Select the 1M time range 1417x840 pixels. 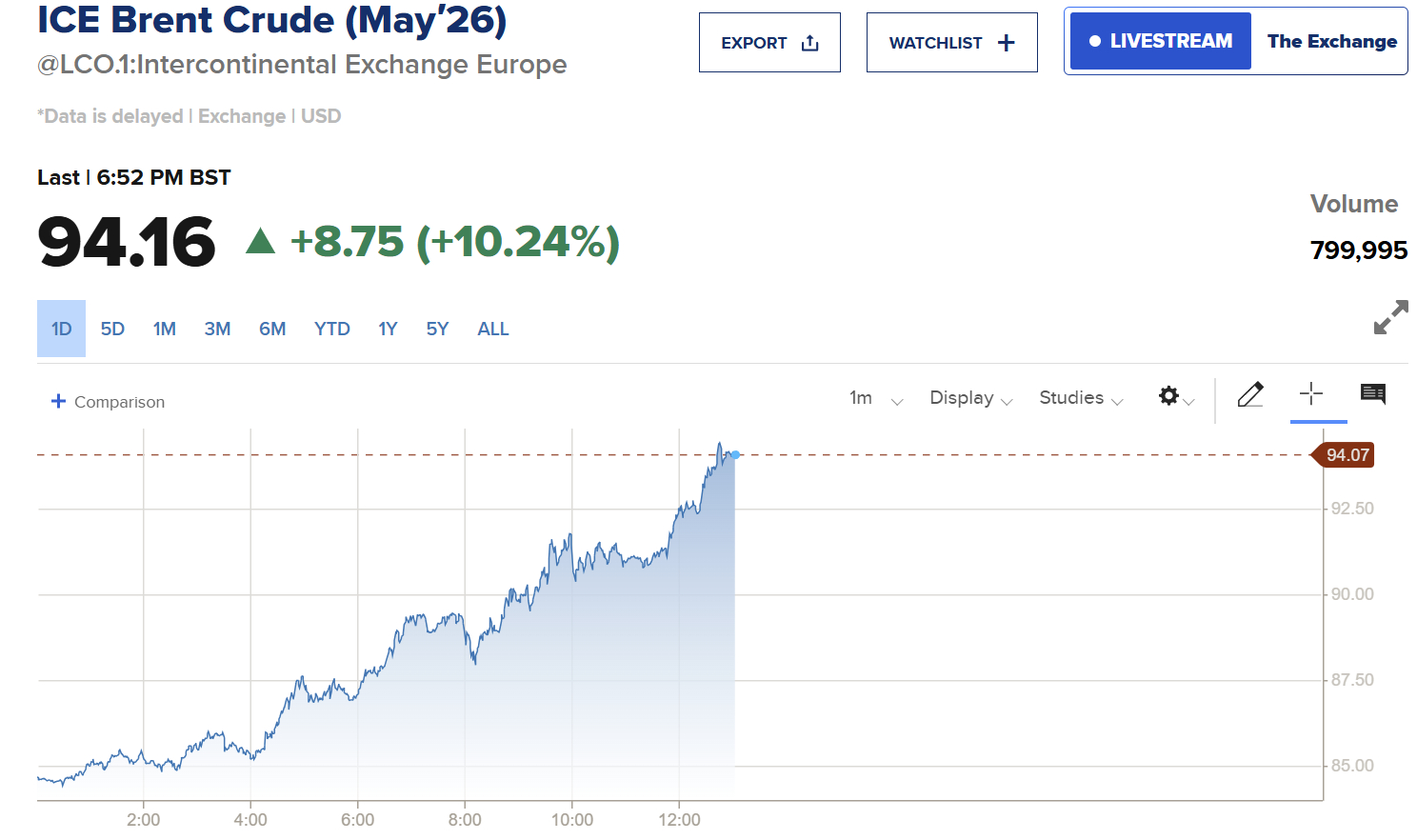165,329
